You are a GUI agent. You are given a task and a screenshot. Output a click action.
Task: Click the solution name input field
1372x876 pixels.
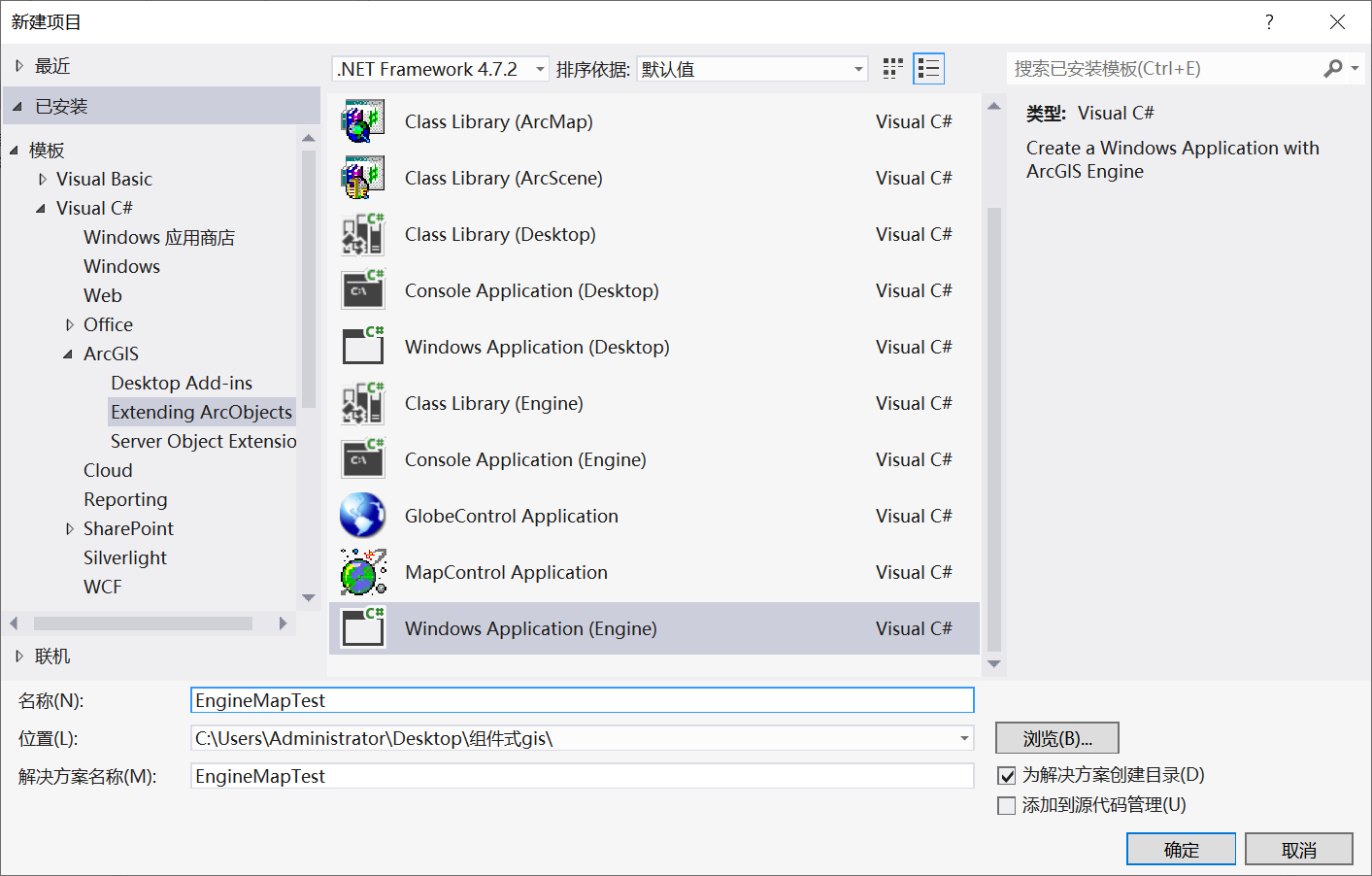(583, 776)
